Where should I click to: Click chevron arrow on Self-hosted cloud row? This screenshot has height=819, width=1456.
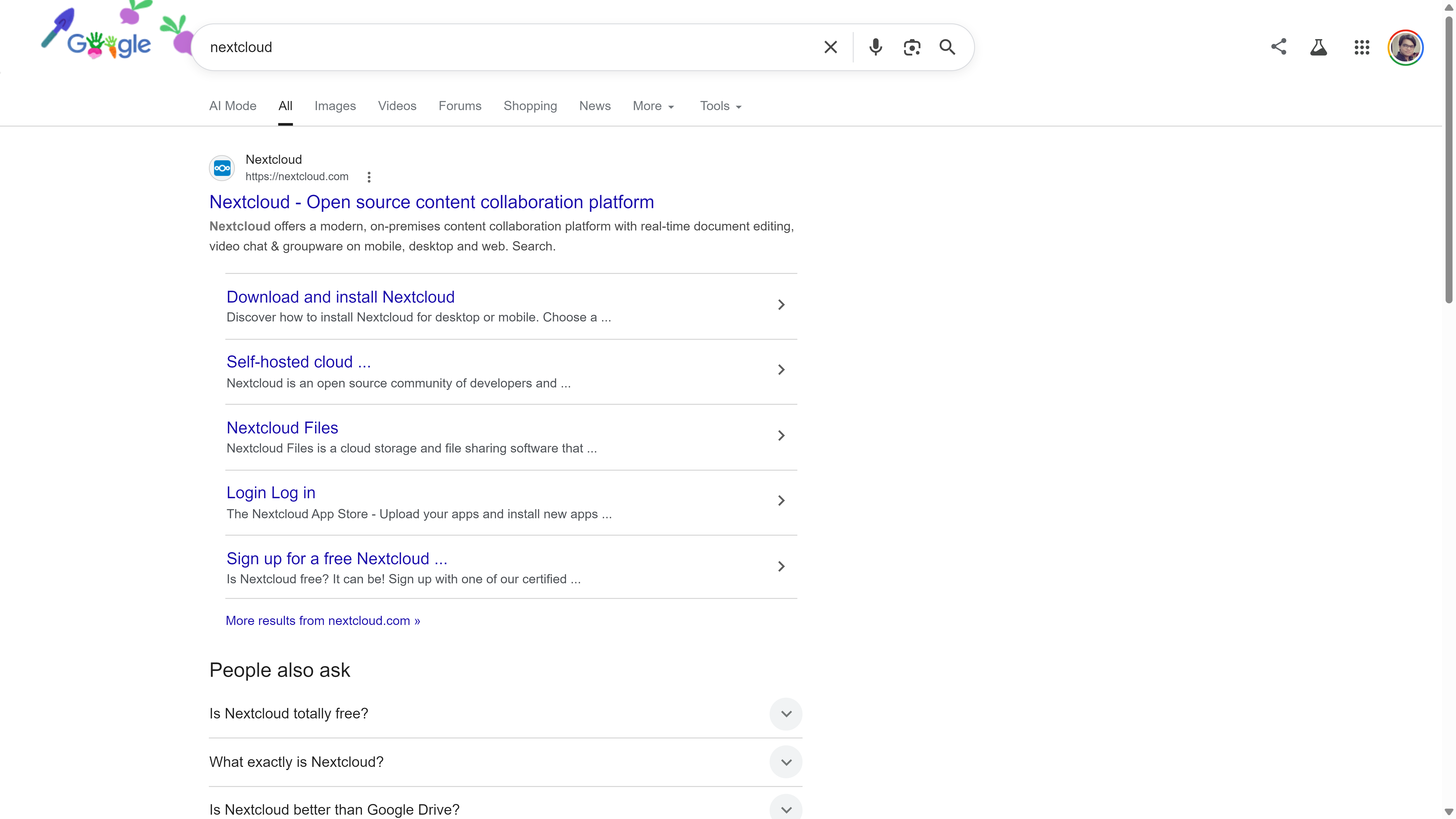coord(781,370)
